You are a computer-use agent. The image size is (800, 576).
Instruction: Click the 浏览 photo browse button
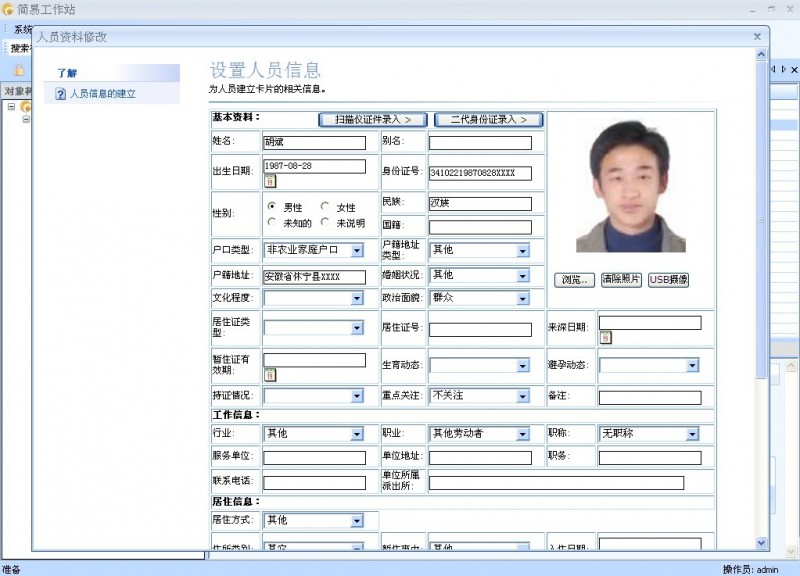[x=574, y=280]
